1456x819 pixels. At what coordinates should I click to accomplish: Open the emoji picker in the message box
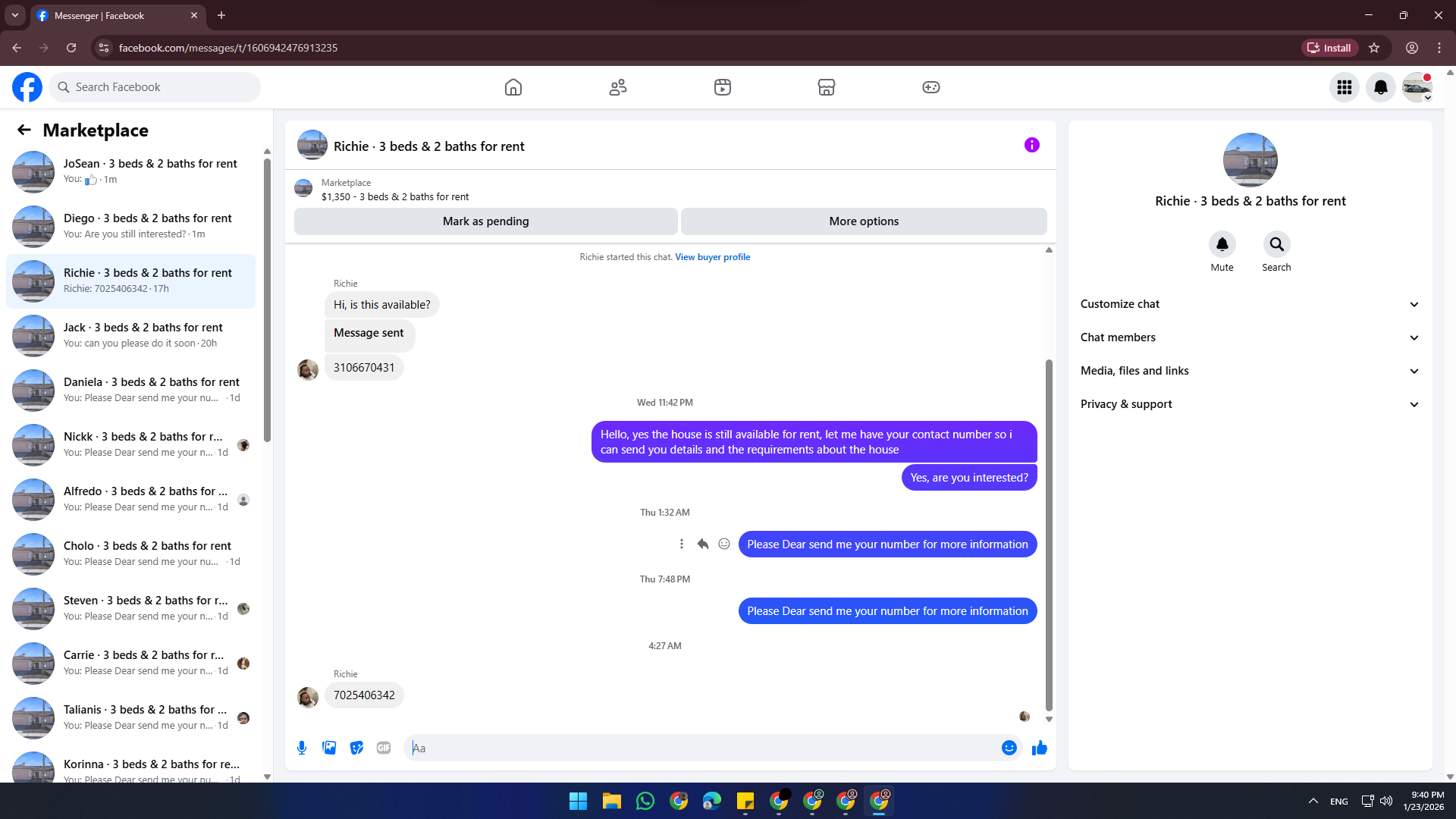(x=1009, y=748)
